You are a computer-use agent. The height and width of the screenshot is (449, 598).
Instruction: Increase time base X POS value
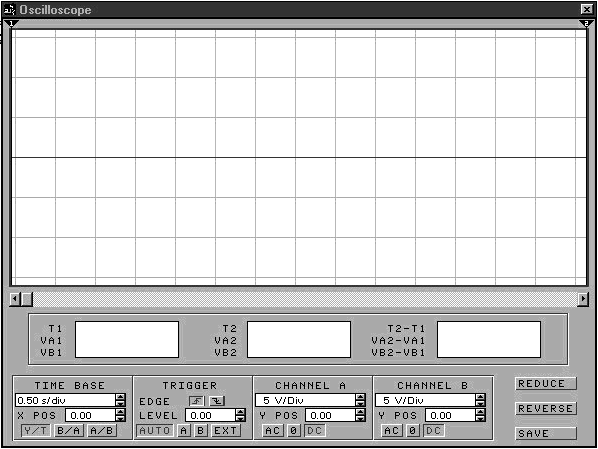pos(121,412)
